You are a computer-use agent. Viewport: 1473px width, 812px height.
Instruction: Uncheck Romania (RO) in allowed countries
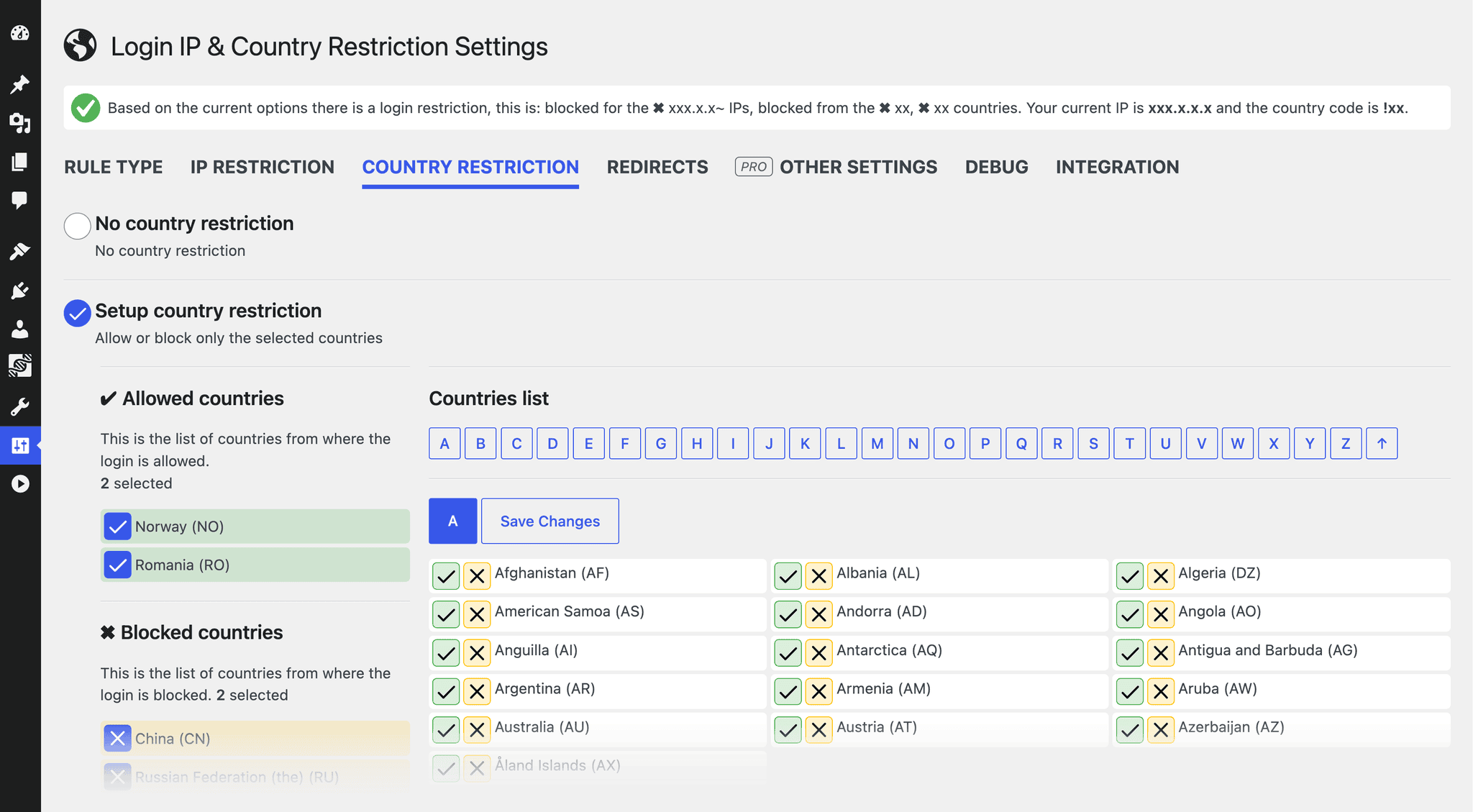point(117,565)
